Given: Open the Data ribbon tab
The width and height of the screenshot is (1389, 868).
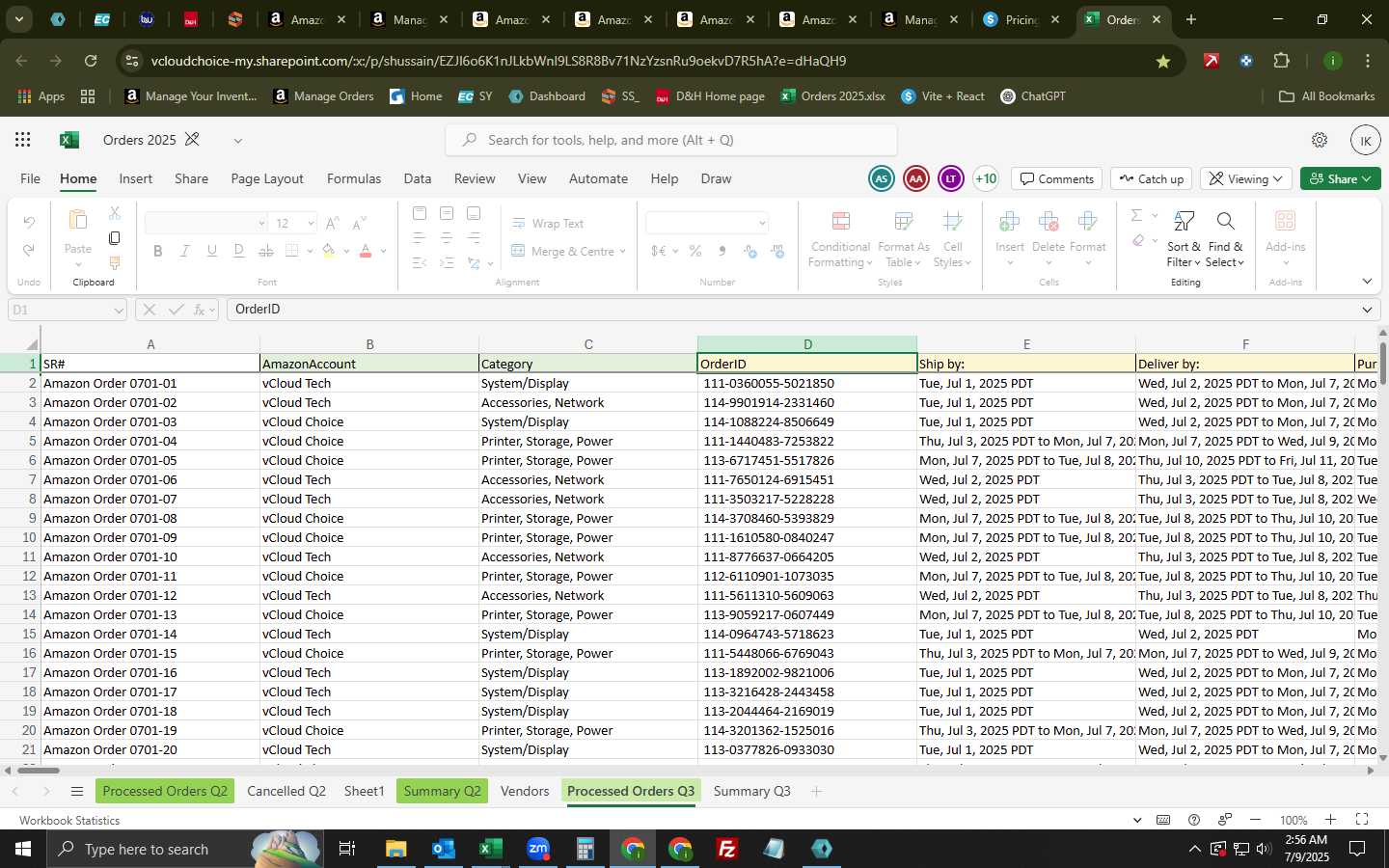Looking at the screenshot, I should coord(418,178).
